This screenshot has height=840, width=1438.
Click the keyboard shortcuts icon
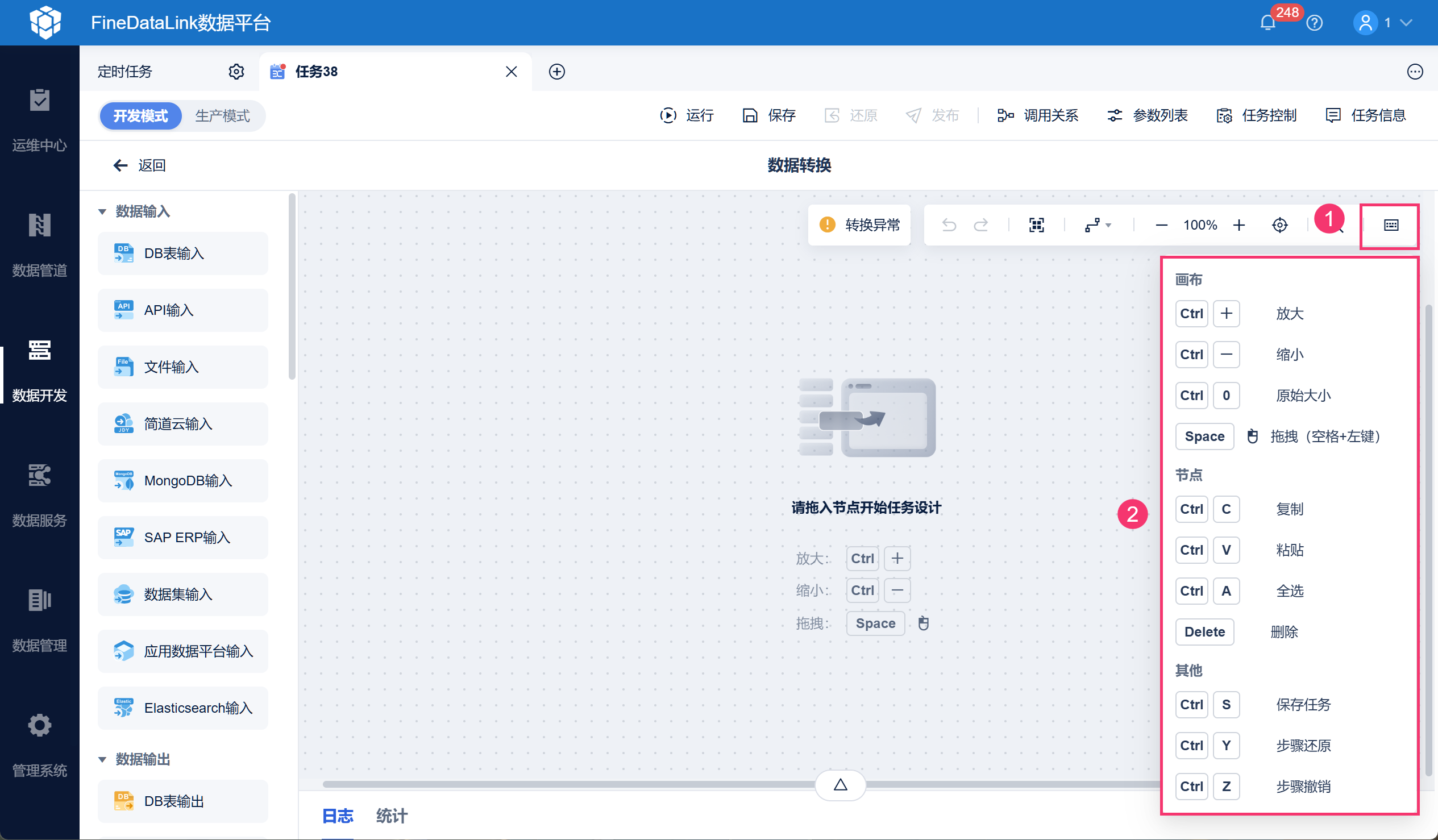tap(1391, 225)
